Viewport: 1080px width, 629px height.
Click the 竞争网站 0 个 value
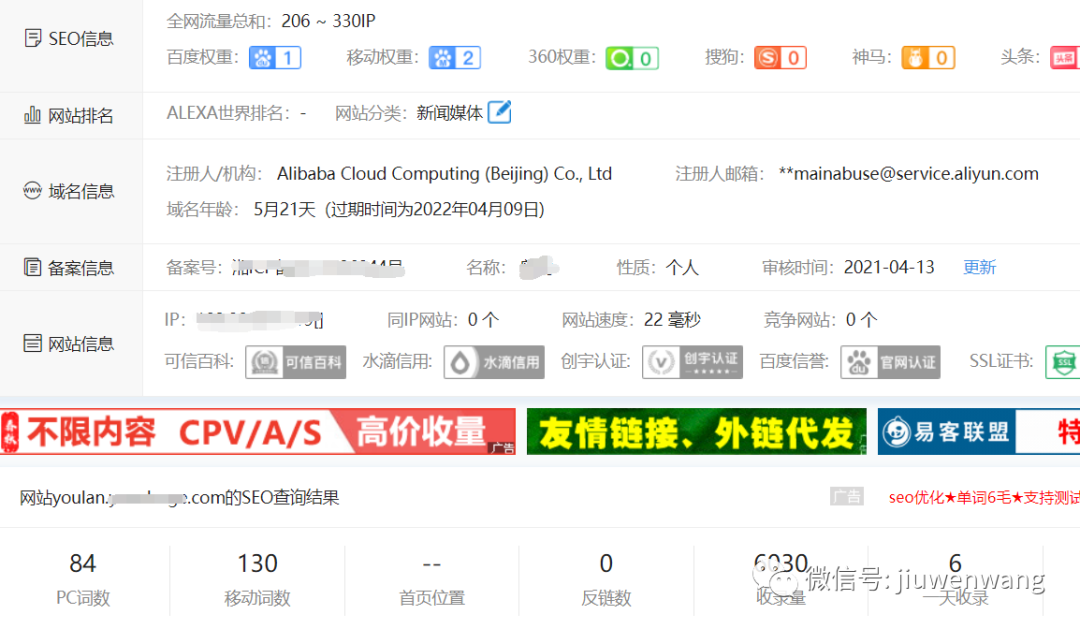click(862, 320)
